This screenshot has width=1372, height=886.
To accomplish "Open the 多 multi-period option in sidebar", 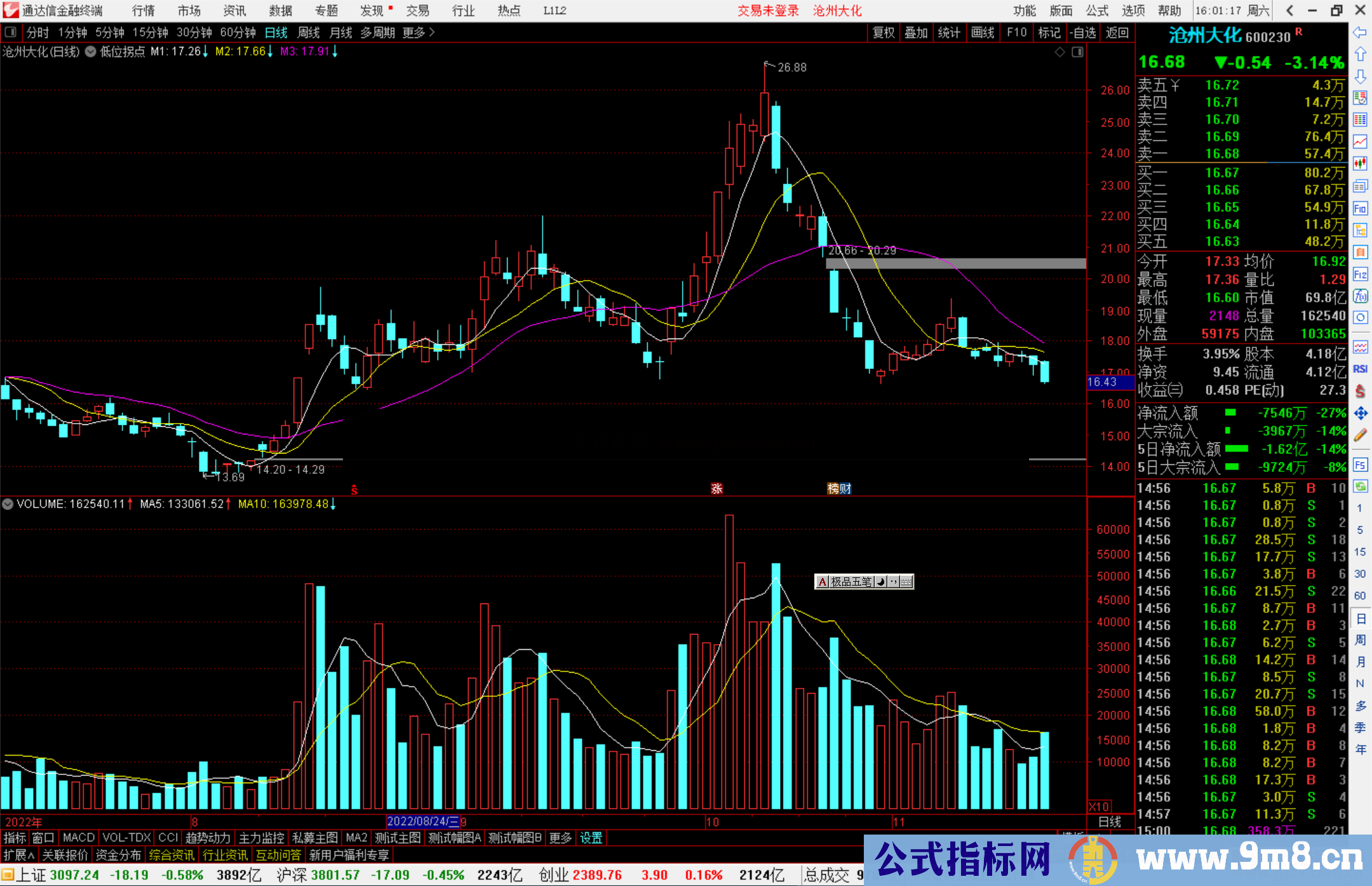I will (x=1361, y=706).
